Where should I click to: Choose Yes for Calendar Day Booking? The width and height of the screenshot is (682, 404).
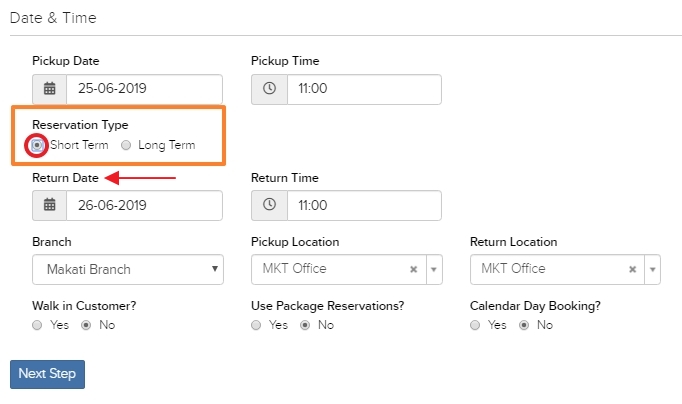click(x=475, y=325)
